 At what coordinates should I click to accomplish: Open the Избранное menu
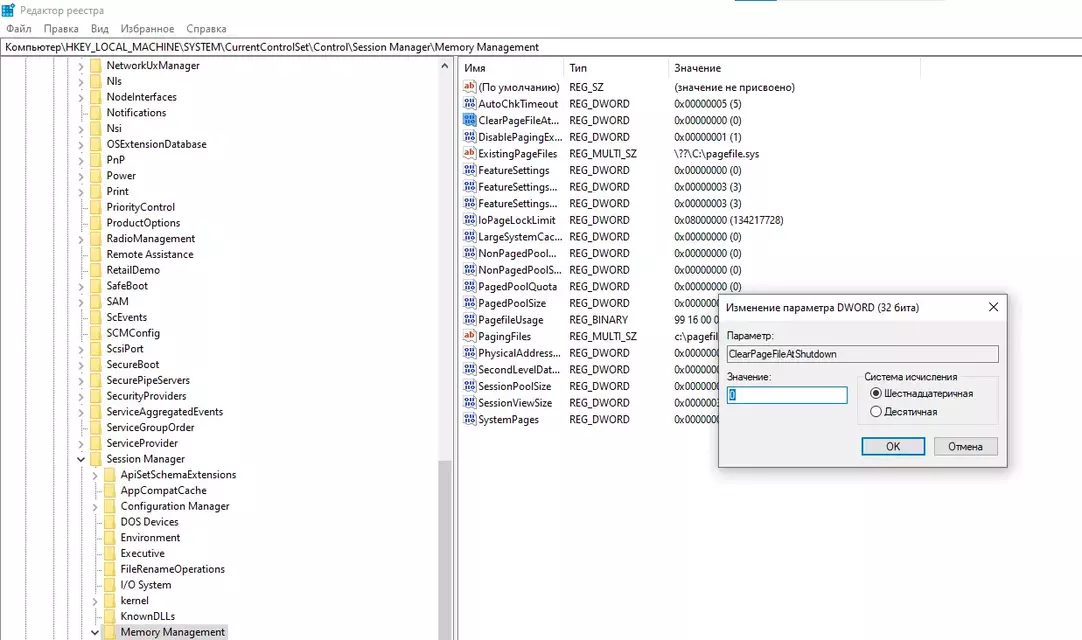pos(147,29)
